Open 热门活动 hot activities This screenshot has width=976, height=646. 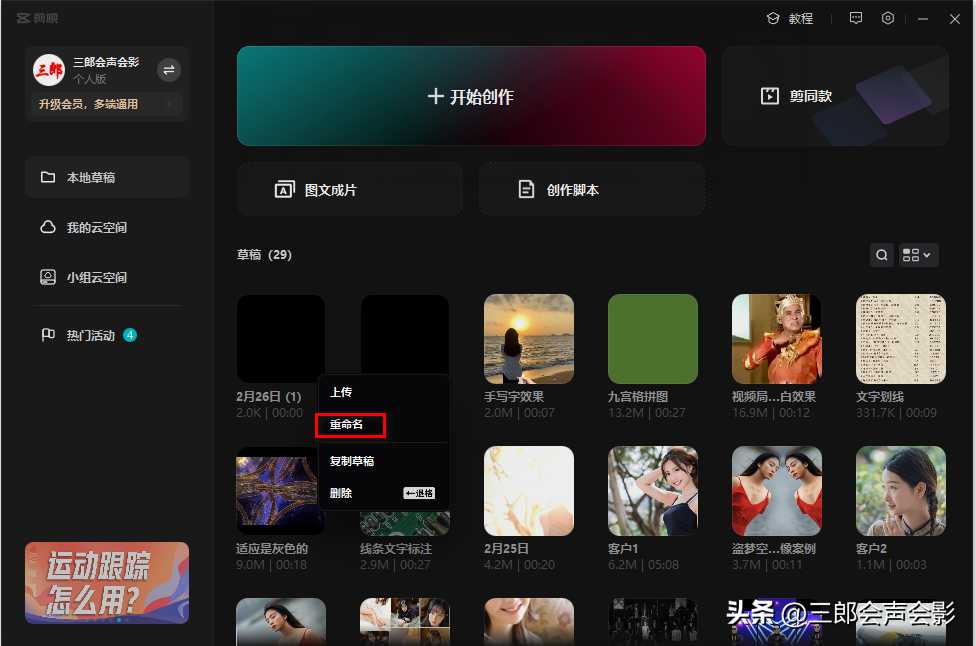90,335
